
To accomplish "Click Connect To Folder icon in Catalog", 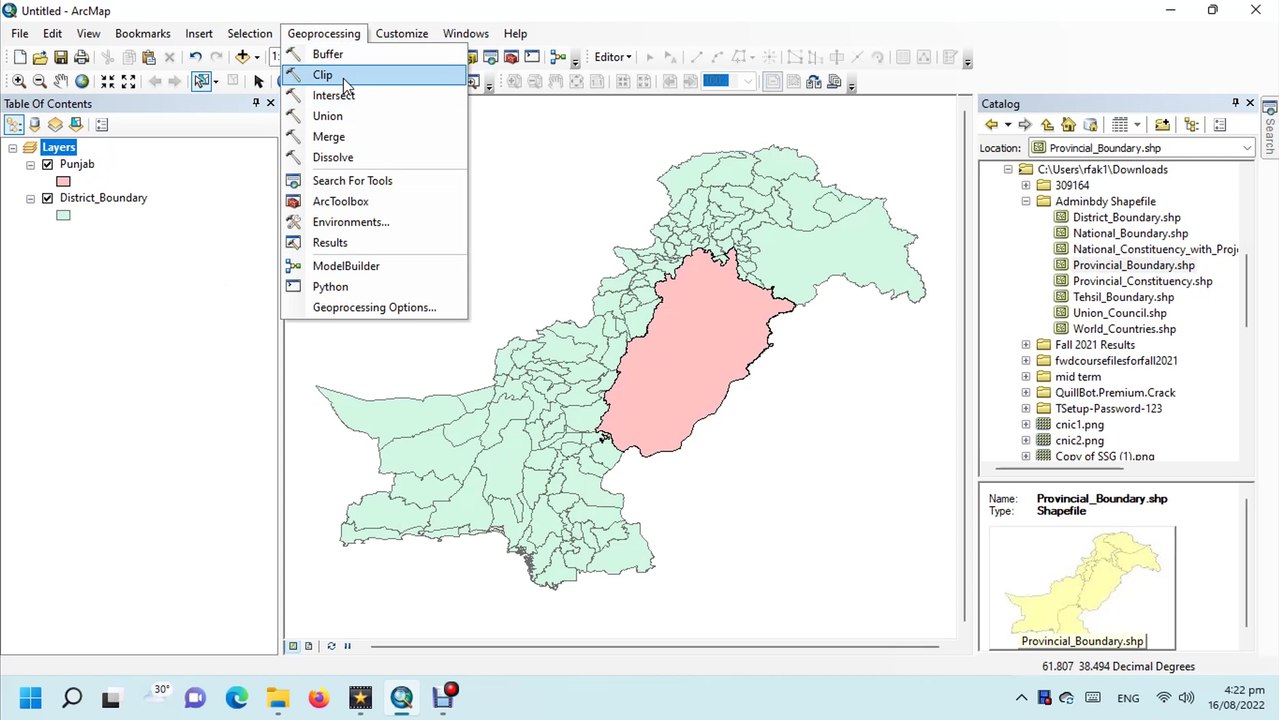I will pyautogui.click(x=1162, y=125).
